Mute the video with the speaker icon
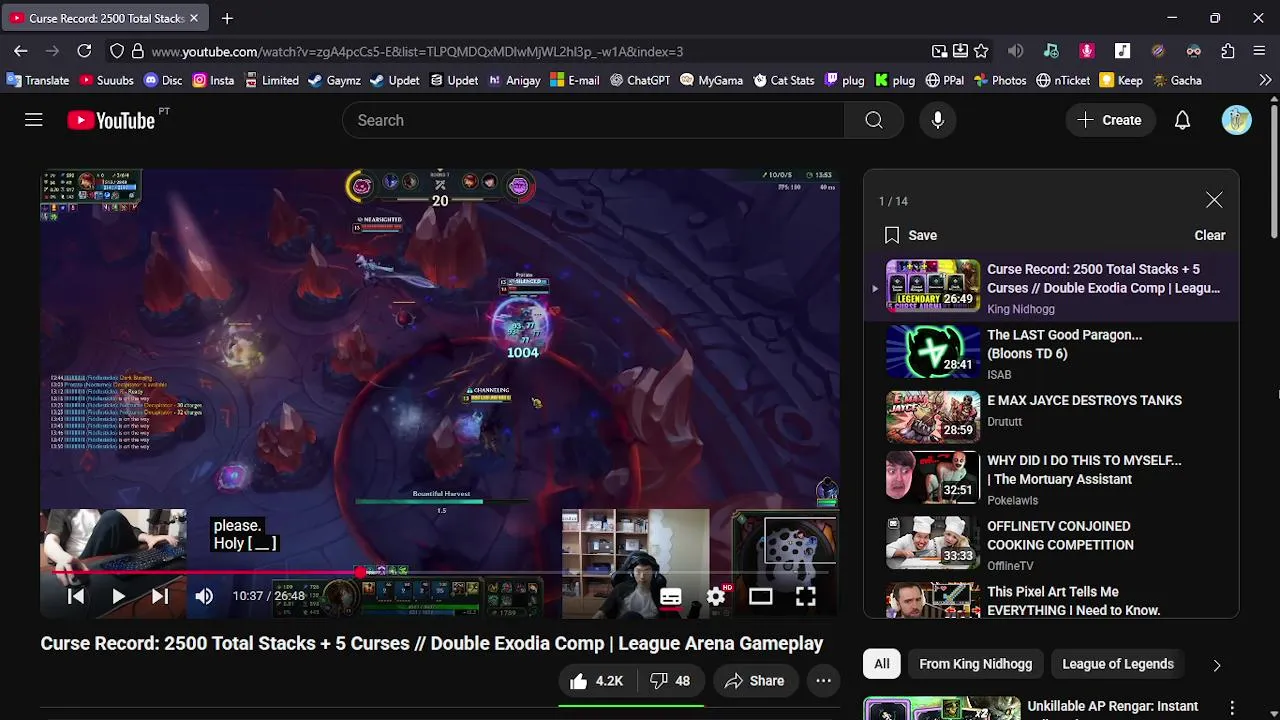 (204, 596)
